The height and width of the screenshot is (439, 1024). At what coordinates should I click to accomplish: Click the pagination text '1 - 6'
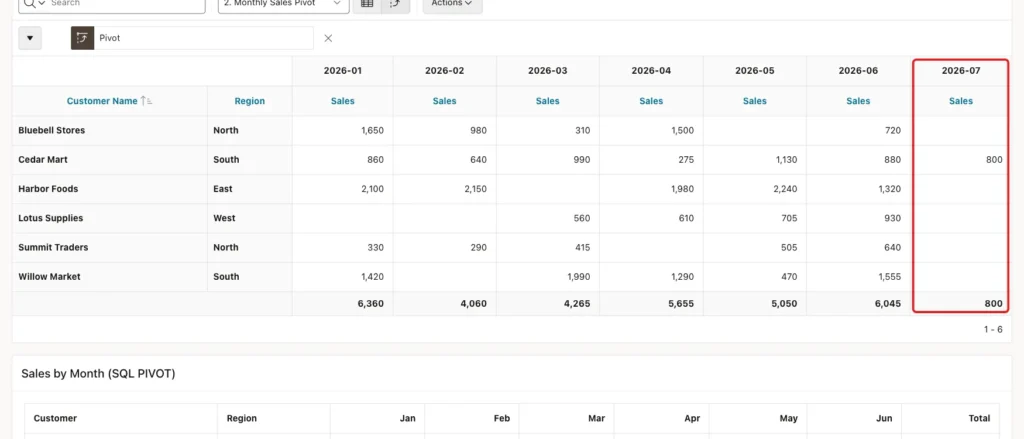point(993,329)
